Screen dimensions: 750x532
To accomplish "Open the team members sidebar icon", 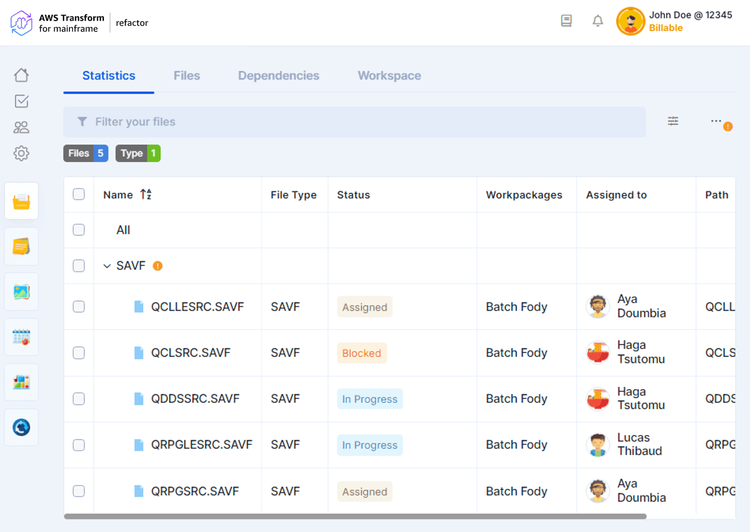I will pyautogui.click(x=21, y=127).
